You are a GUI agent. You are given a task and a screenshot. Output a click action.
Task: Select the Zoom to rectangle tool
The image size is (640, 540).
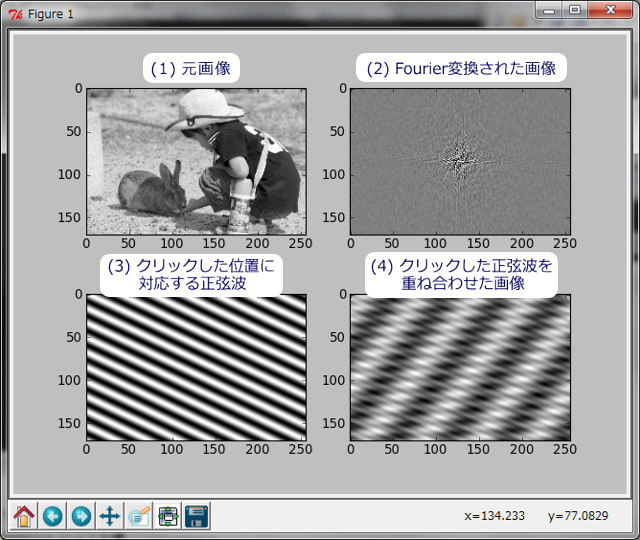click(x=139, y=516)
